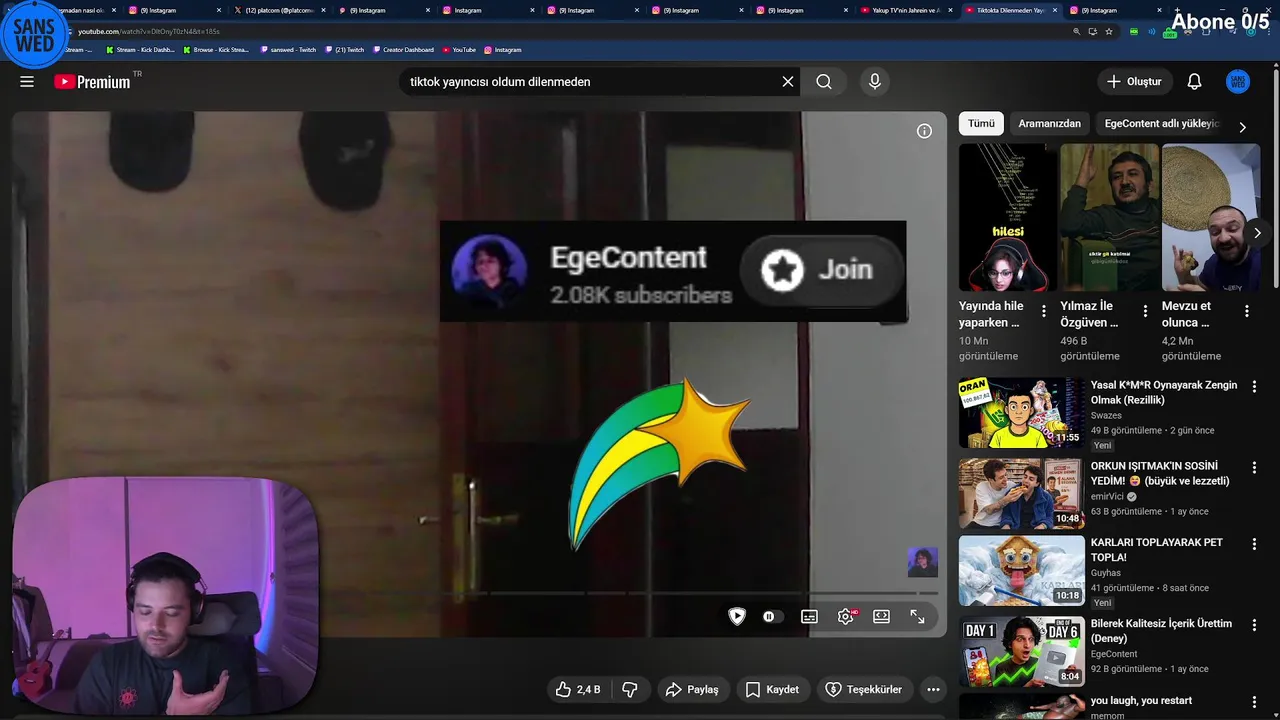This screenshot has width=1280, height=720.
Task: Open the emirVici channel link
Action: (x=1107, y=496)
